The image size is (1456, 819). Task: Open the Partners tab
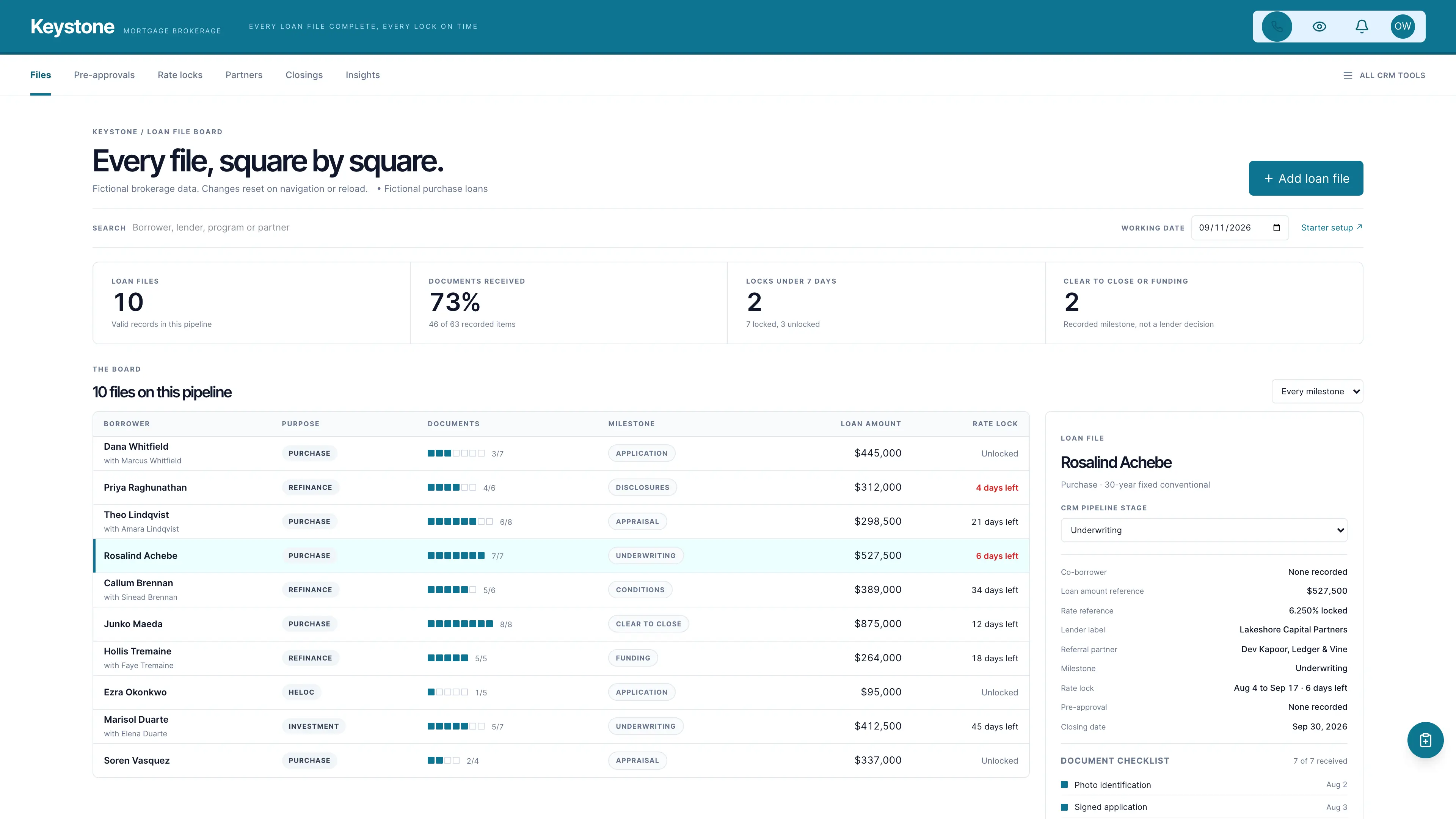point(243,75)
